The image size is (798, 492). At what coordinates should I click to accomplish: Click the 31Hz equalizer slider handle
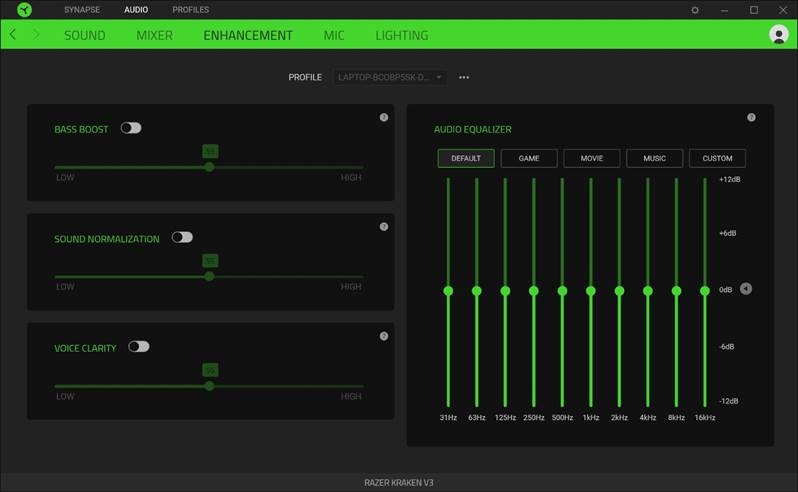[448, 291]
